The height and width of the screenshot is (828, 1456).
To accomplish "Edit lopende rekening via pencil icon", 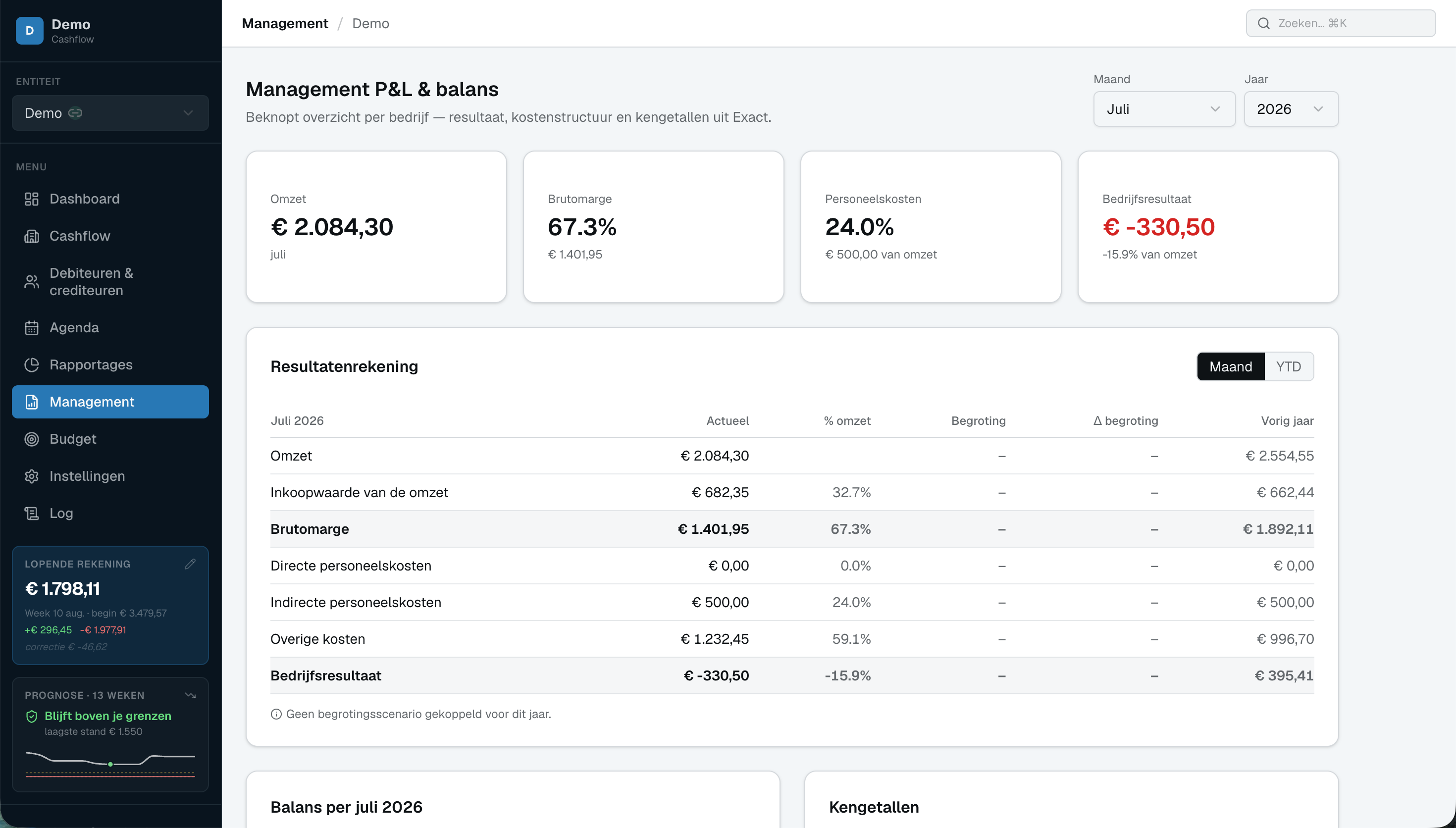I will pos(191,564).
